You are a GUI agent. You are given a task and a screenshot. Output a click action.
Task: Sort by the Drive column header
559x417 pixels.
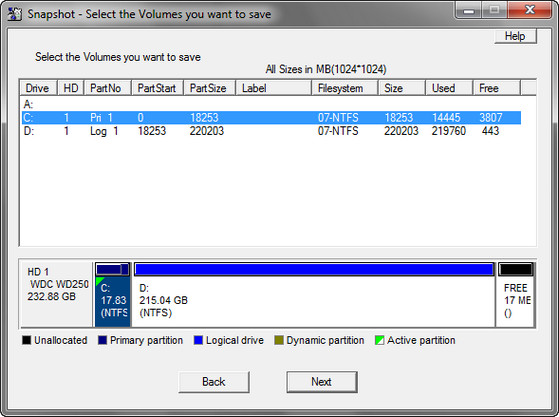pyautogui.click(x=38, y=88)
